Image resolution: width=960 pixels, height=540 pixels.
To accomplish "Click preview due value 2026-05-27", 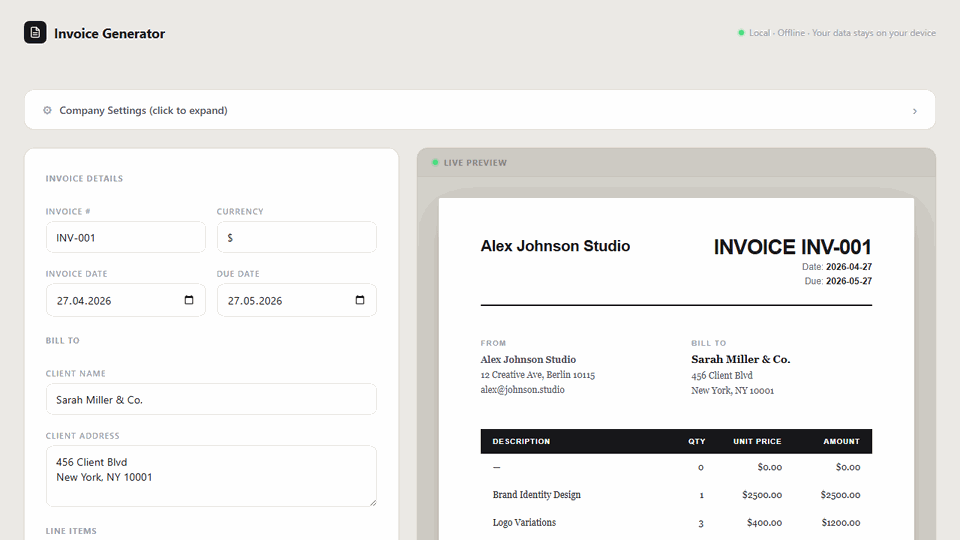I will click(x=849, y=281).
